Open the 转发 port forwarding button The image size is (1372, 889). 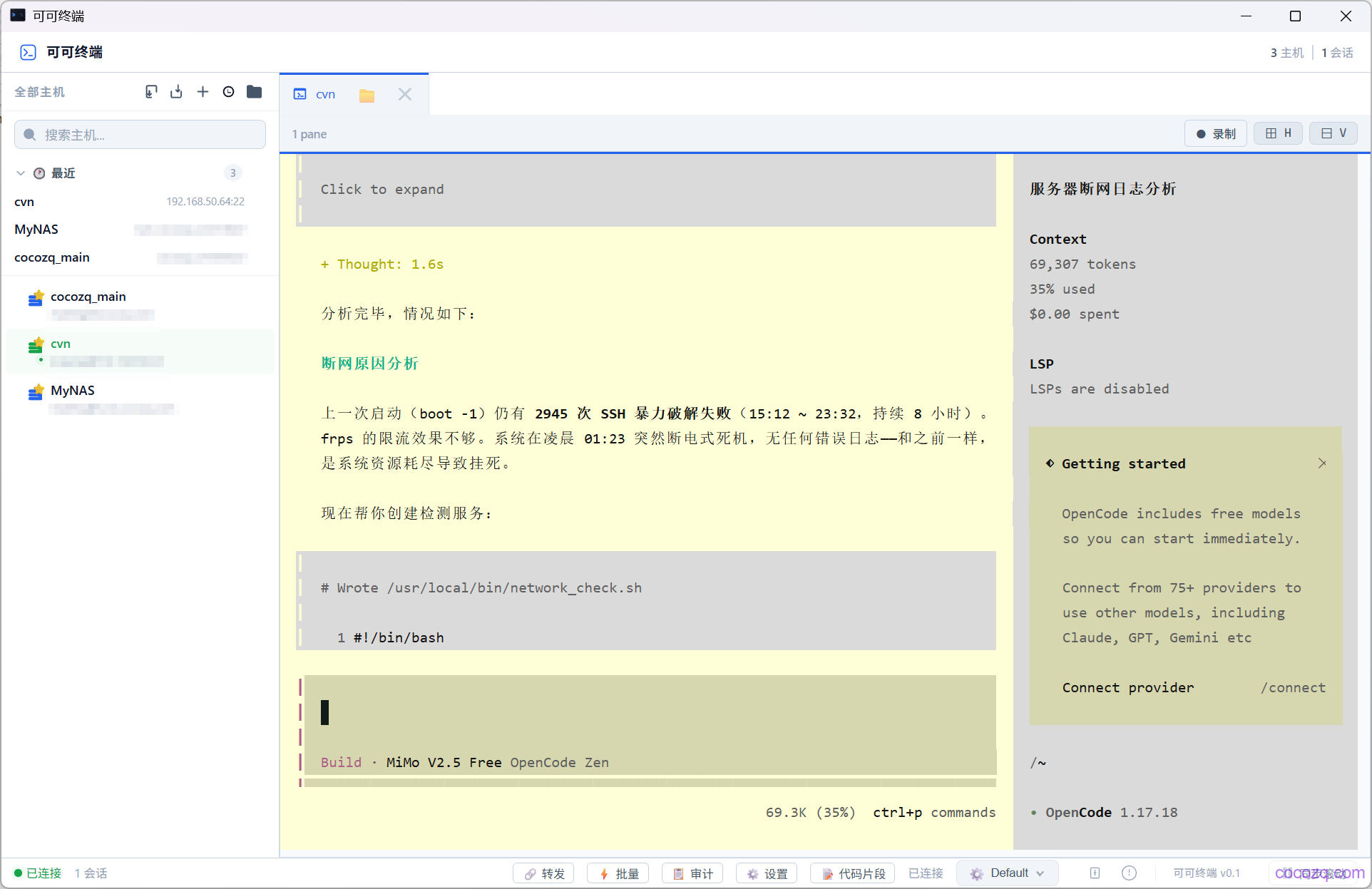point(544,874)
